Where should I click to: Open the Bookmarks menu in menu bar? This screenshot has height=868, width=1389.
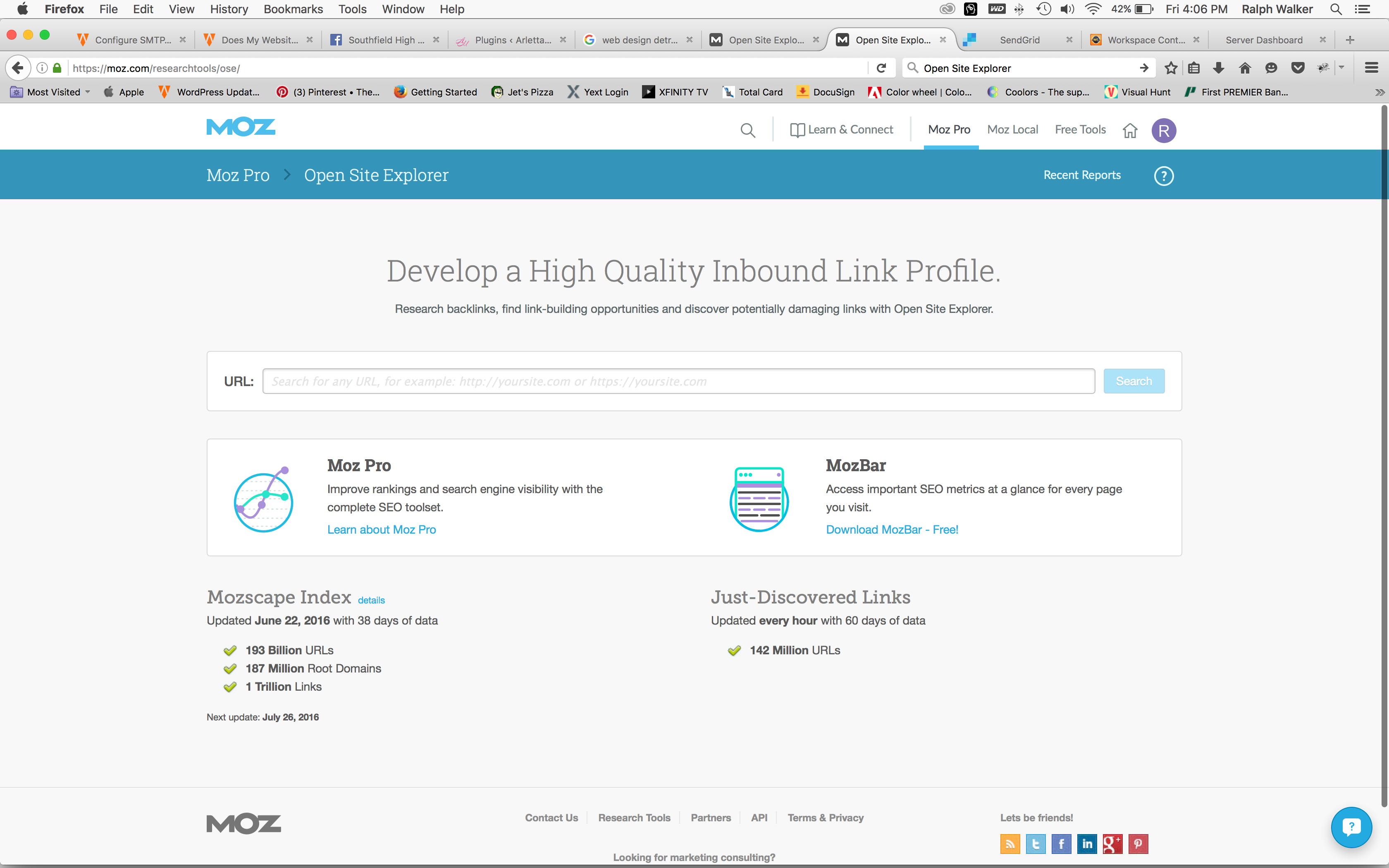(293, 9)
